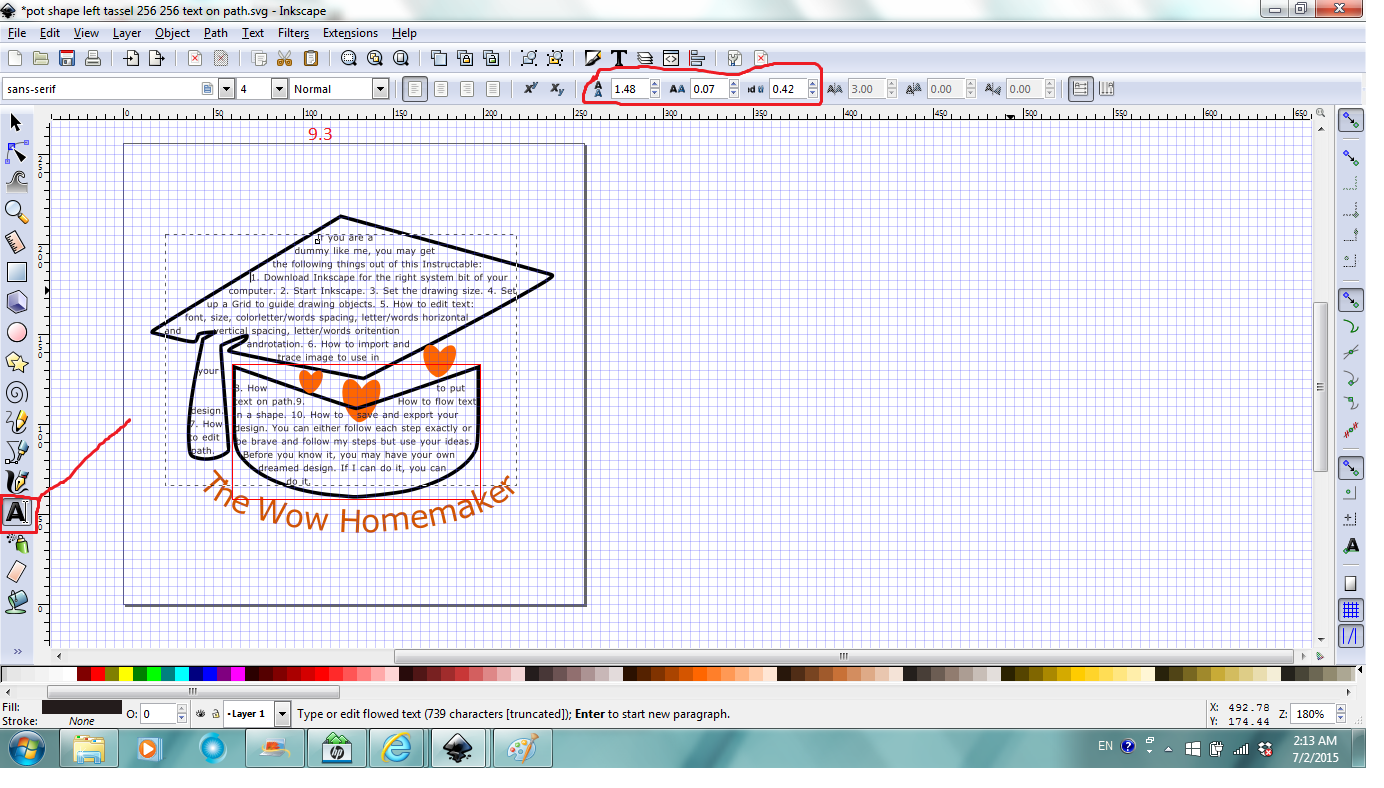
Task: Select the Eraser tool
Action: point(16,571)
